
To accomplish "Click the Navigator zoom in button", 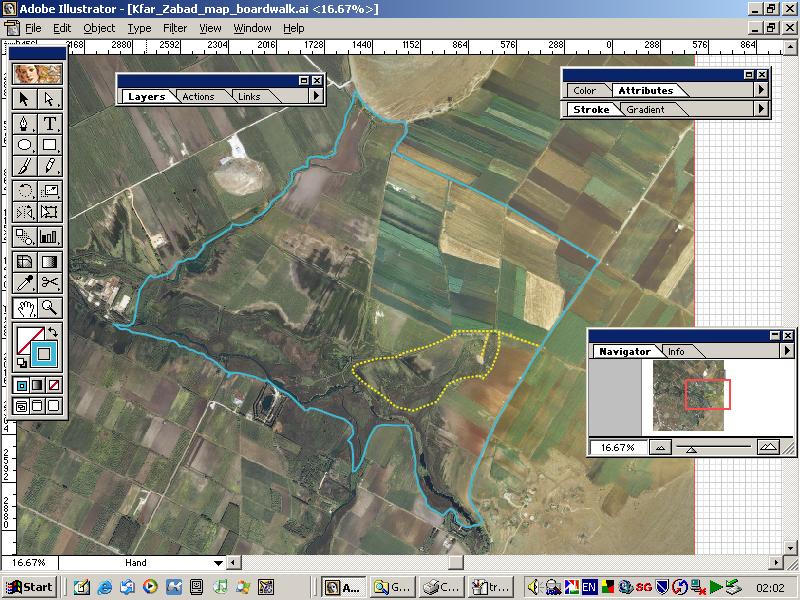I will [767, 447].
